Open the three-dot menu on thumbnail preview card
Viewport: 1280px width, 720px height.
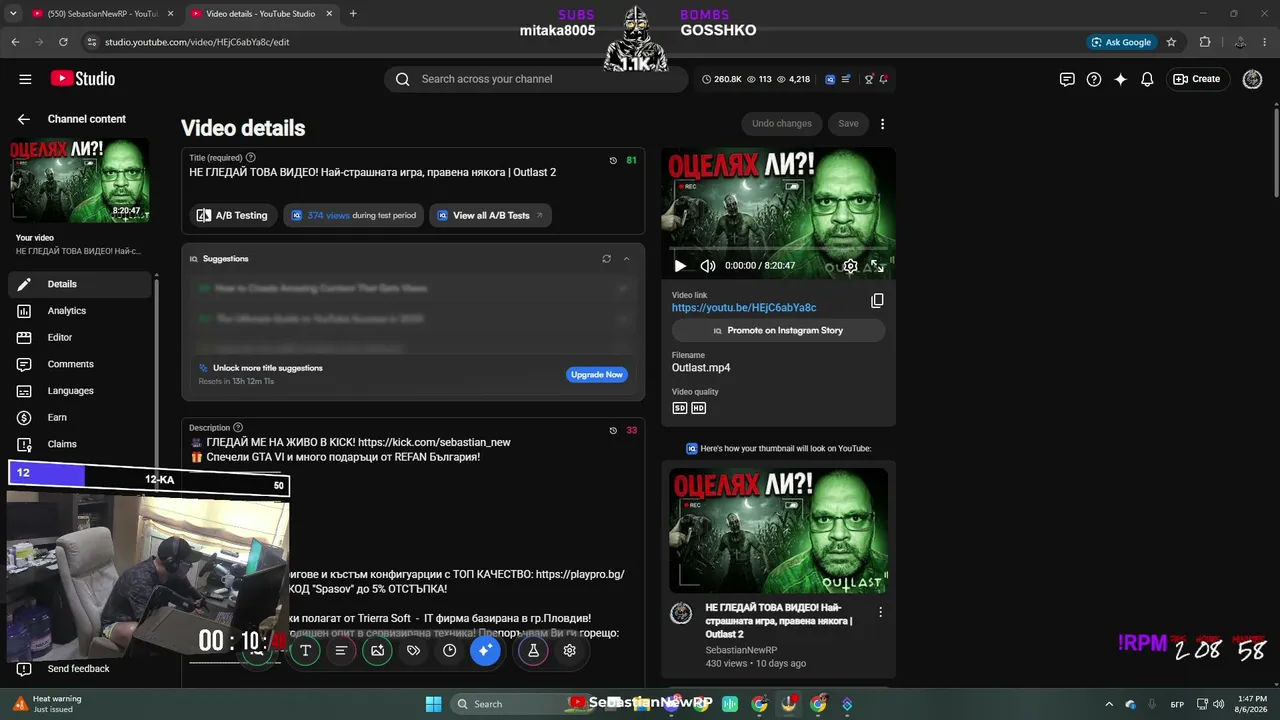coord(880,612)
